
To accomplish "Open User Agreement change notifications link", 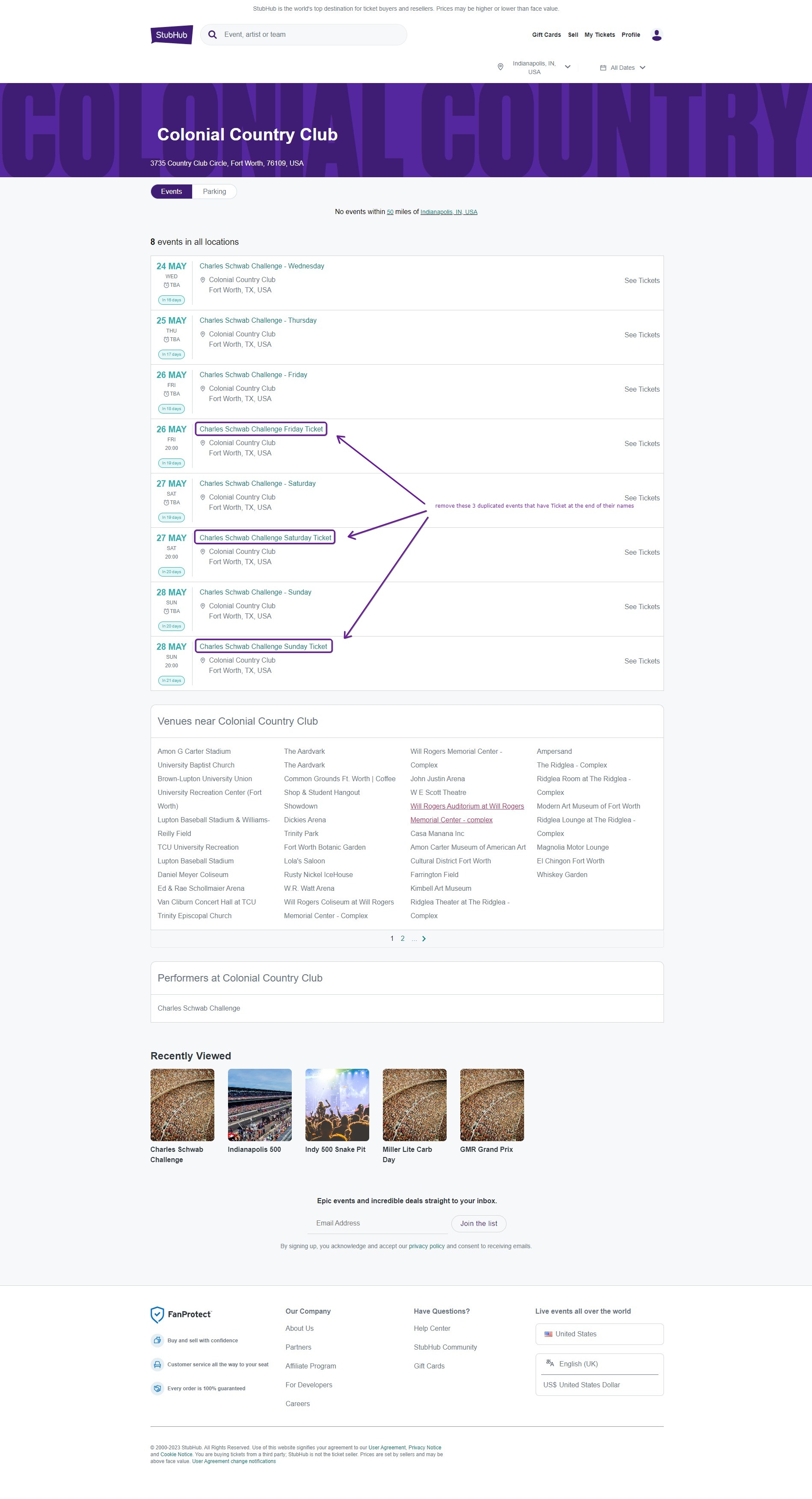I will (x=234, y=1462).
